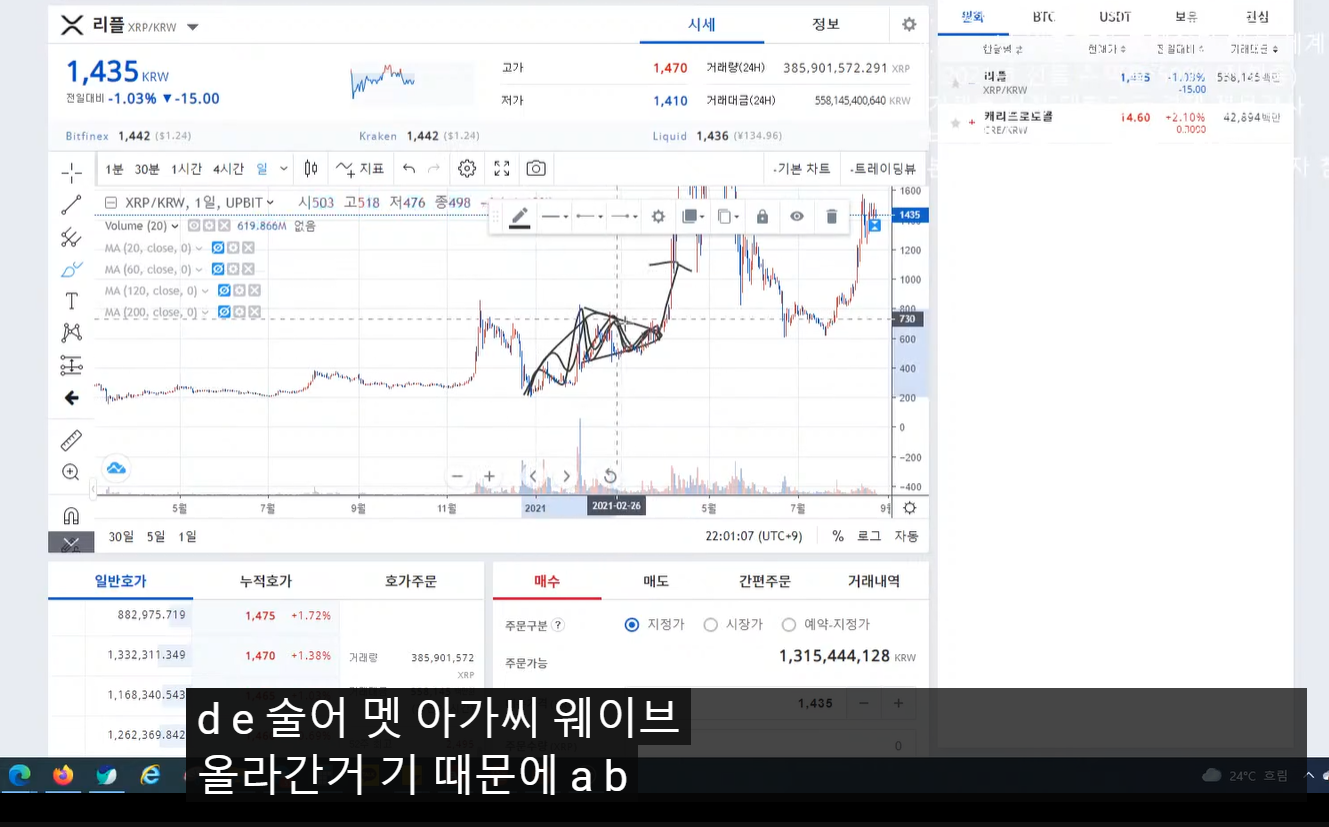Screen dimensions: 1329x827
Task: Toggle visibility of MA (20, close, 0)
Action: pyautogui.click(x=218, y=247)
